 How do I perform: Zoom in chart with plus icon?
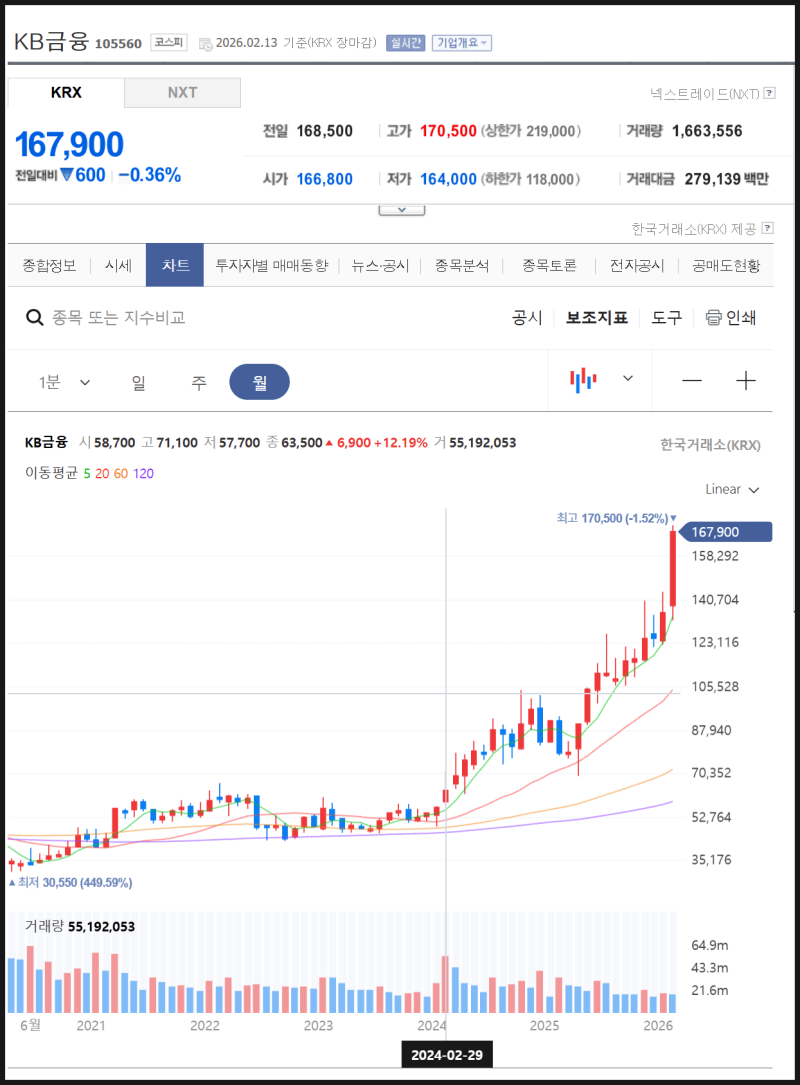[745, 381]
